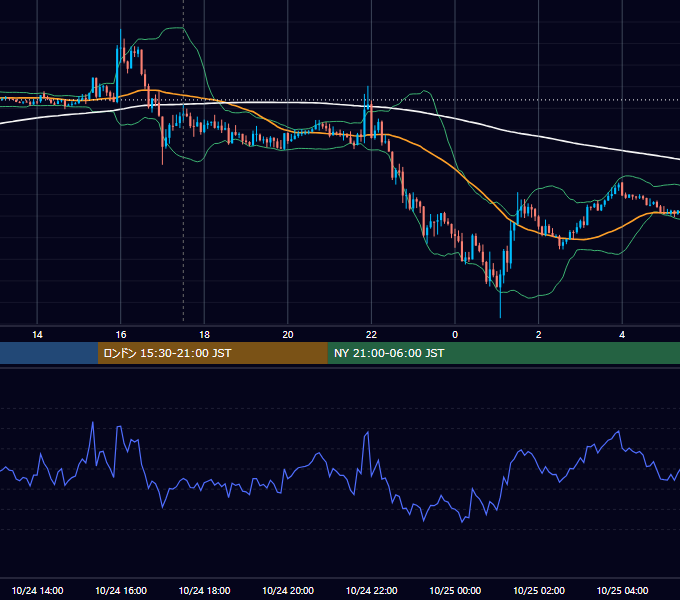The width and height of the screenshot is (680, 600).
Task: Click the 10/24 18:00 date label
Action: click(204, 590)
